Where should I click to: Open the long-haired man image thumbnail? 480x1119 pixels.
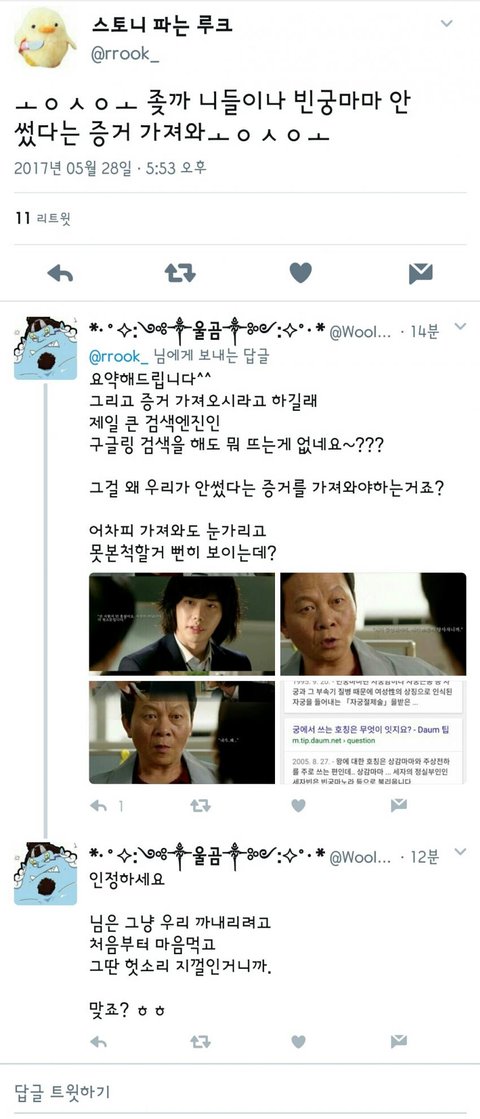(182, 624)
